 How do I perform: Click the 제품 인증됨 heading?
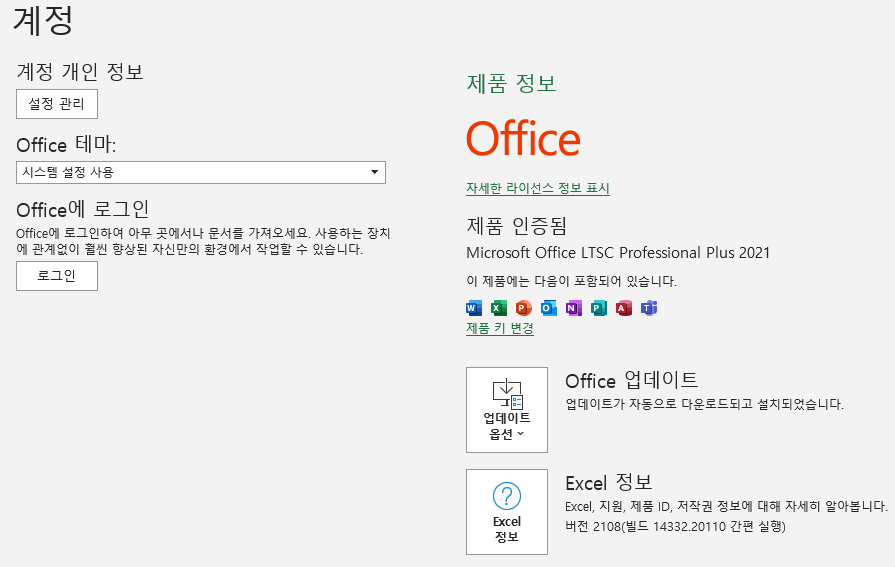tap(517, 226)
